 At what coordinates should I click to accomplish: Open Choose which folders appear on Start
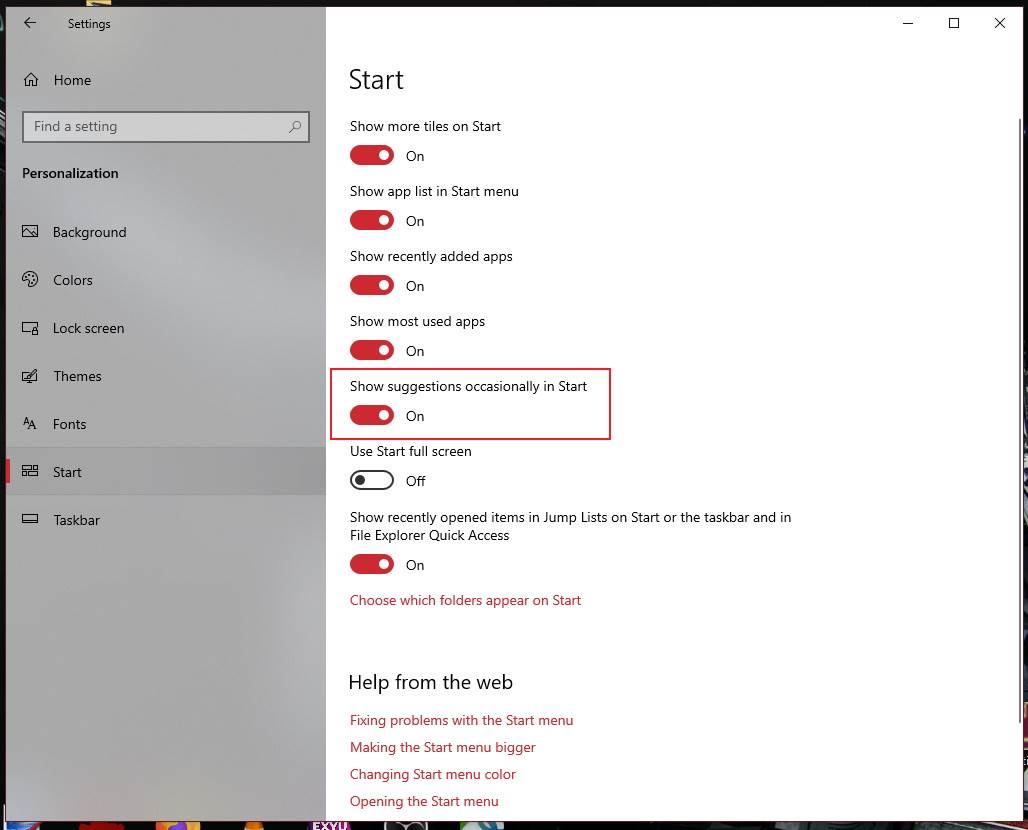[x=465, y=600]
